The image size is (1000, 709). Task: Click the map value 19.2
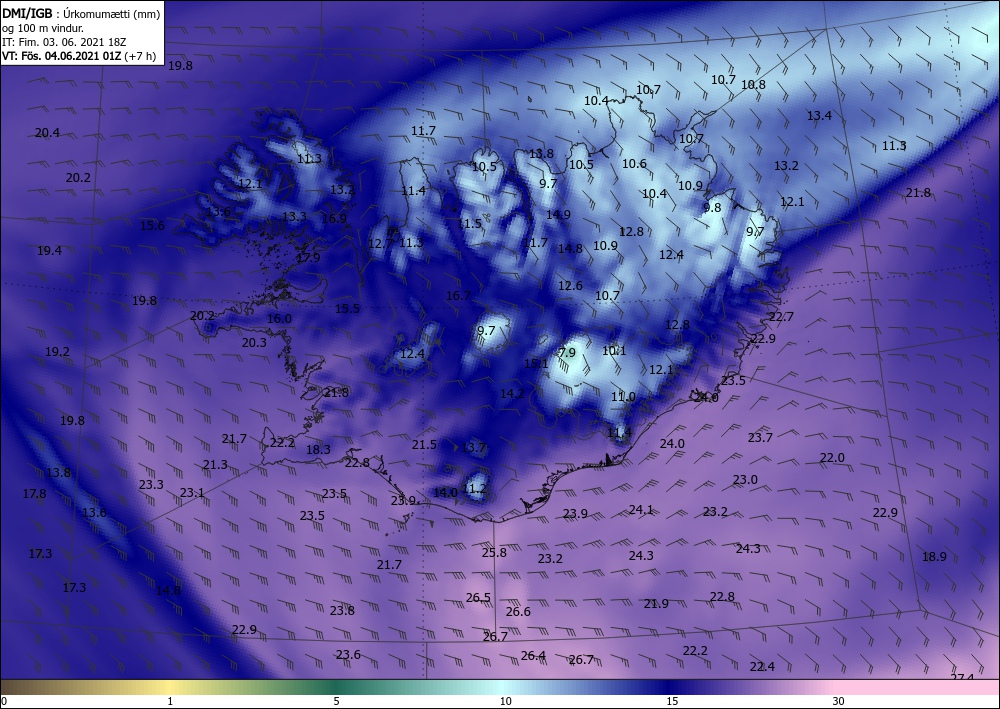[57, 351]
